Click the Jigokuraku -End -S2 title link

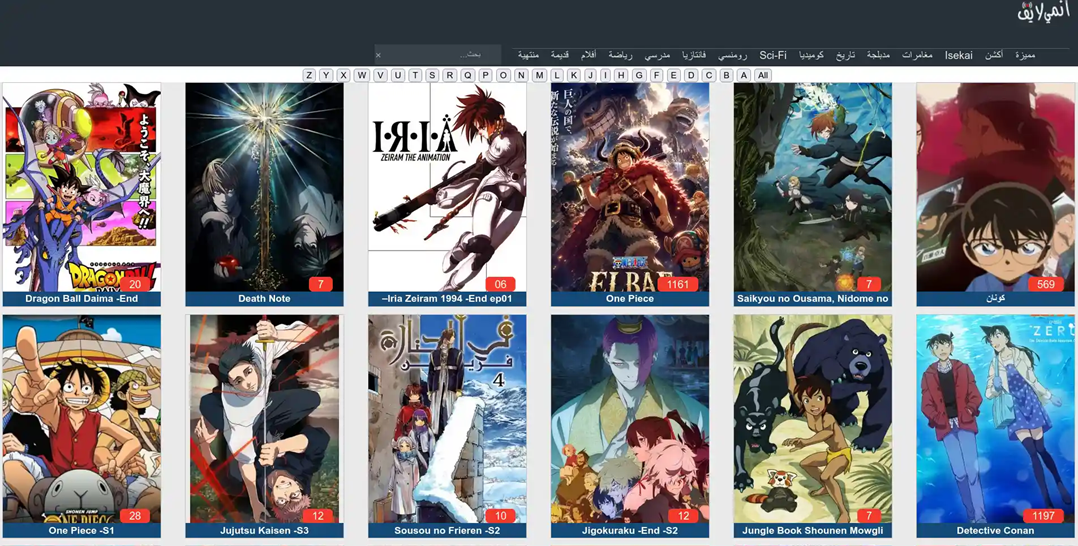(630, 531)
